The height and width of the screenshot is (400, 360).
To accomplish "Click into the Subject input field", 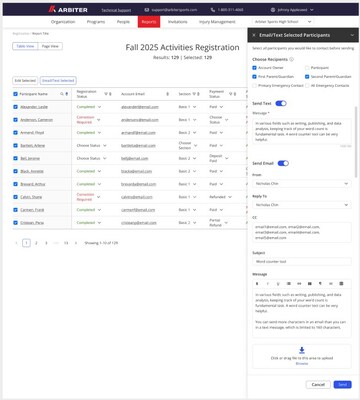I will point(302,262).
